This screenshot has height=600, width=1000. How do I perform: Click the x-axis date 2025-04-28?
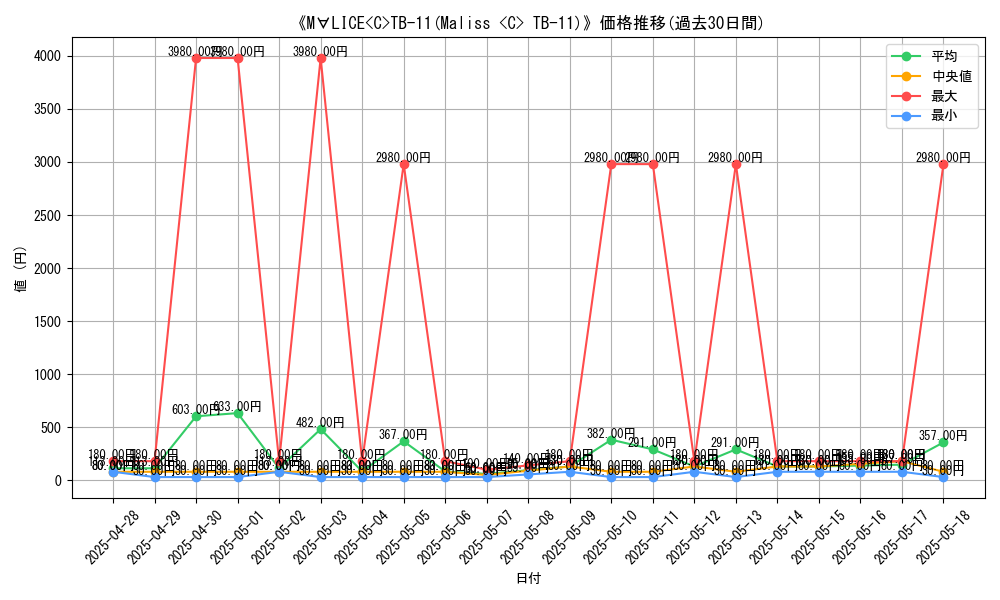(113, 537)
